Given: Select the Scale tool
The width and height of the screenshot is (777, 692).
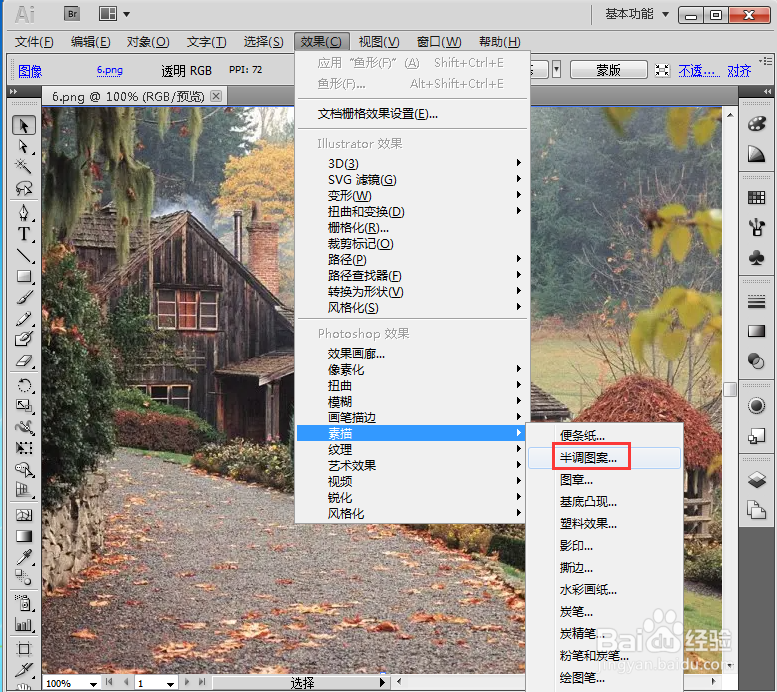Looking at the screenshot, I should (23, 406).
